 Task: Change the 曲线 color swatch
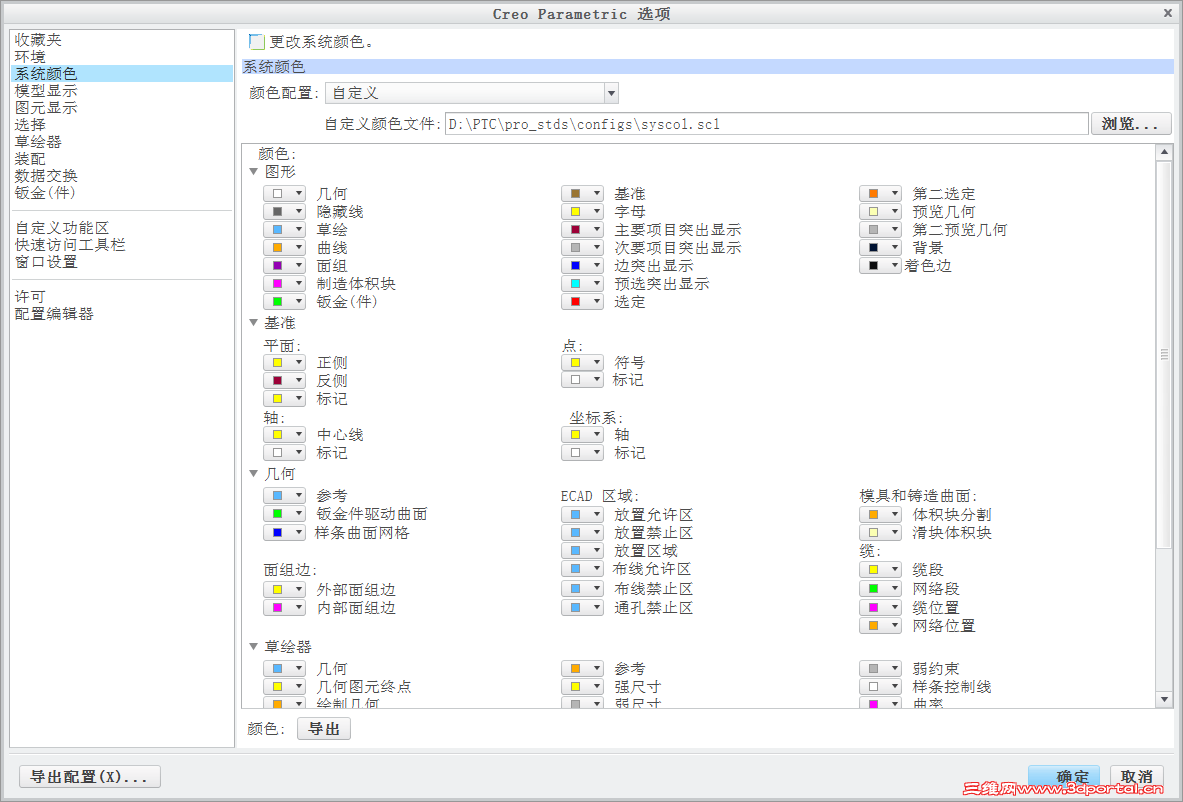click(284, 247)
